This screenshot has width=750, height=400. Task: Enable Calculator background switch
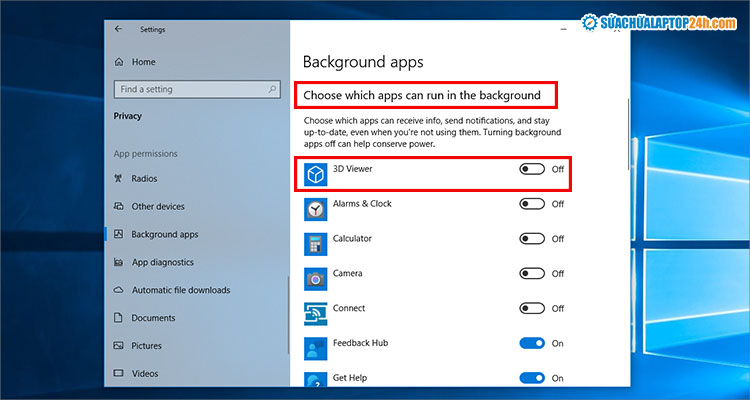532,239
